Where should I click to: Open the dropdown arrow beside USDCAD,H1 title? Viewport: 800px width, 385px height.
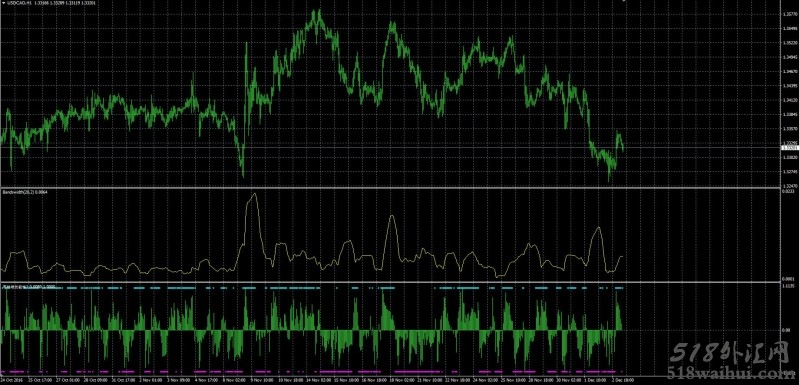(3, 3)
